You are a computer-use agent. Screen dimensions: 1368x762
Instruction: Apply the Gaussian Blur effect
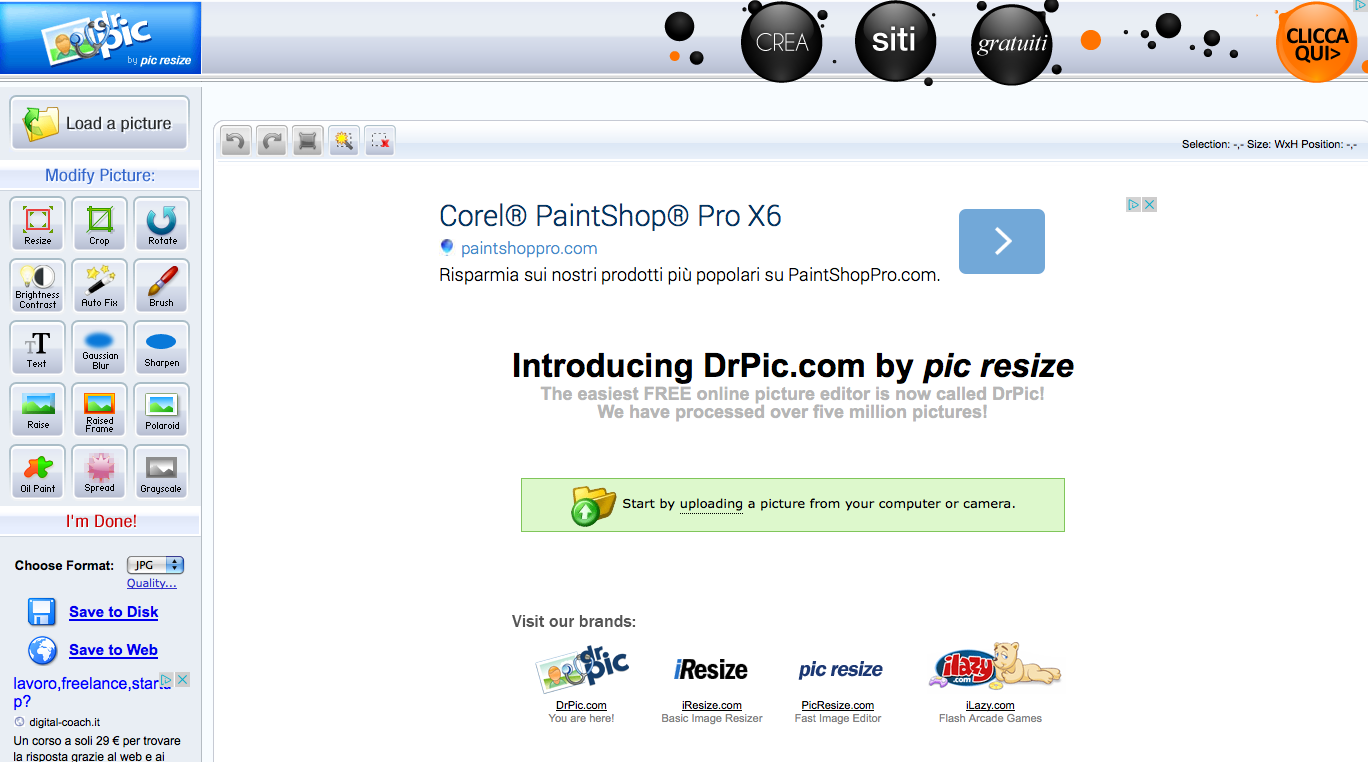[100, 347]
